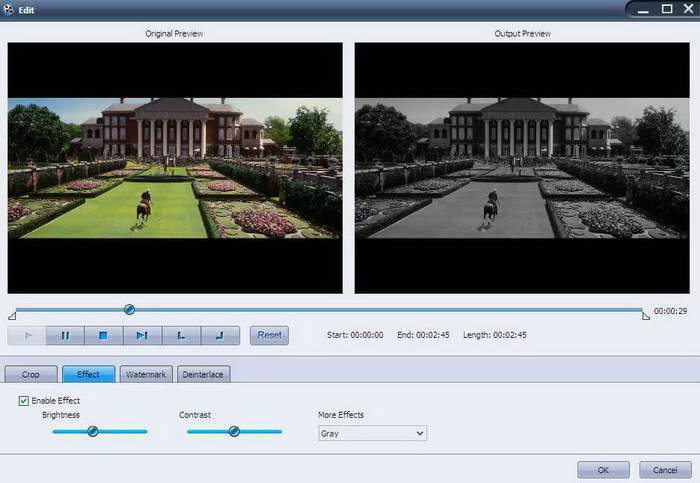Open the More Effects dropdown showing Gray

373,433
